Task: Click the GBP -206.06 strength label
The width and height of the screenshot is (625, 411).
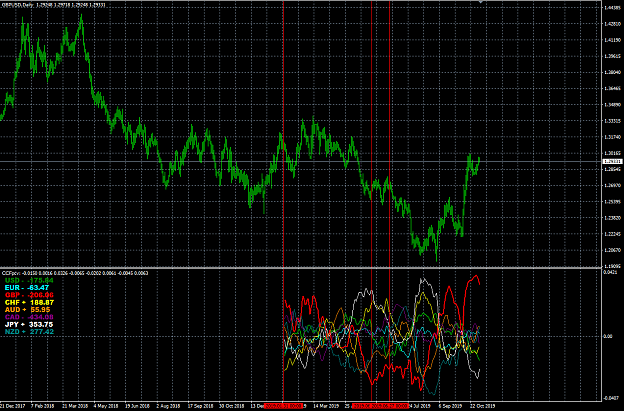Action: [29, 295]
